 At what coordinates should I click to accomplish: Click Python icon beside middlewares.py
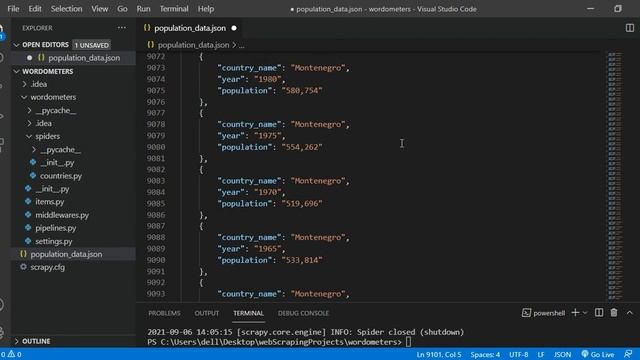click(x=28, y=215)
